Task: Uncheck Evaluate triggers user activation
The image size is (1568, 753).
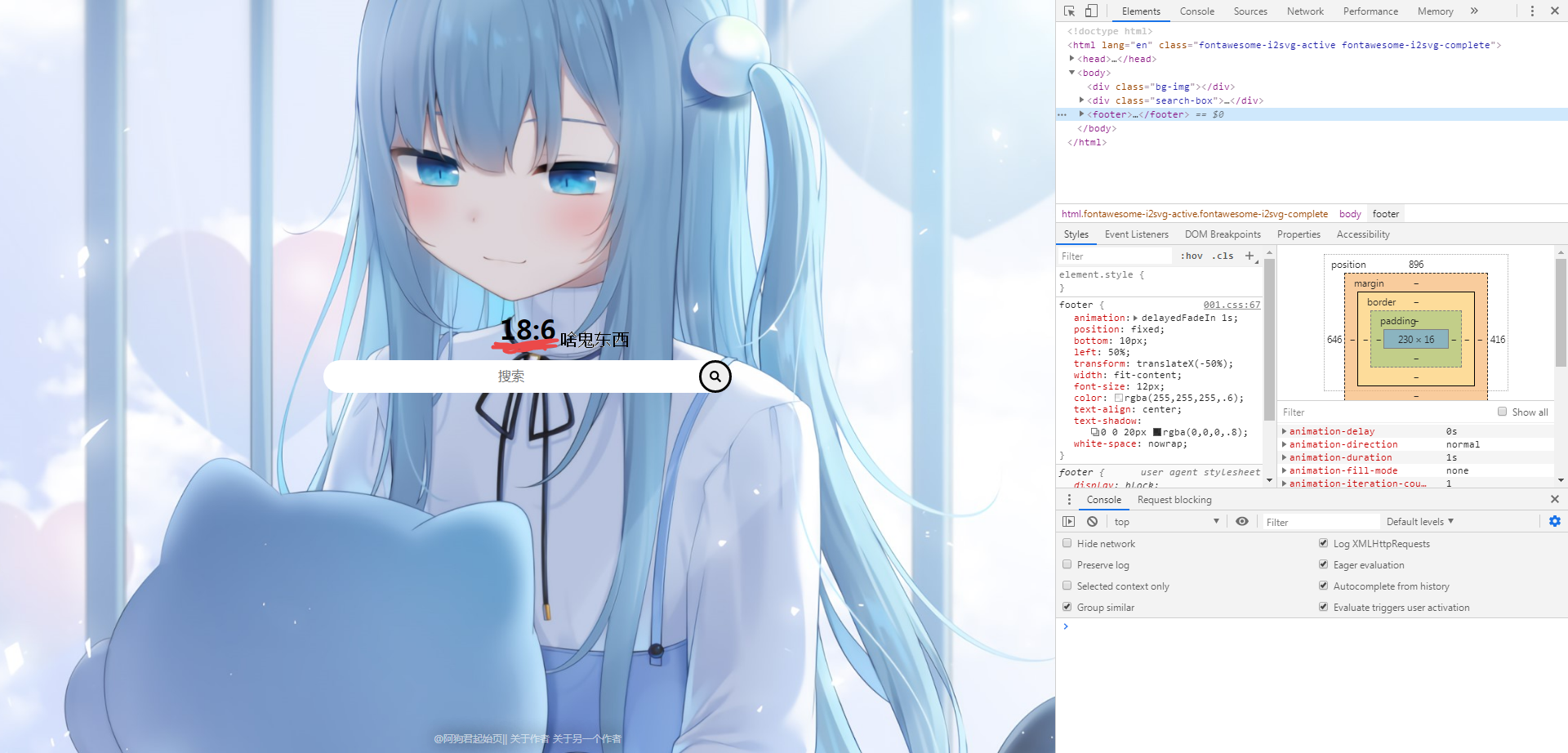Action: coord(1324,607)
